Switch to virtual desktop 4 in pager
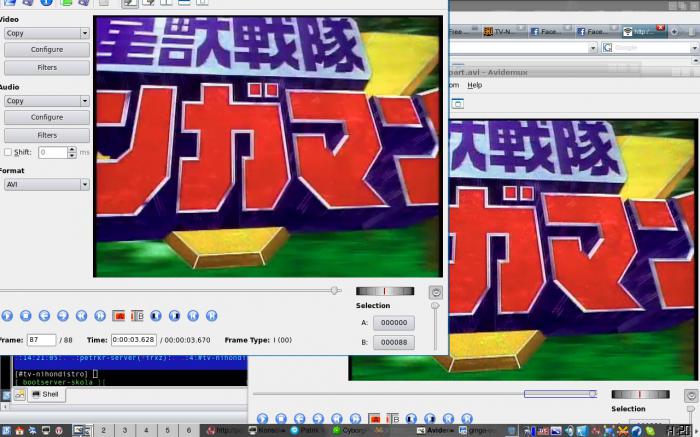 [146, 430]
